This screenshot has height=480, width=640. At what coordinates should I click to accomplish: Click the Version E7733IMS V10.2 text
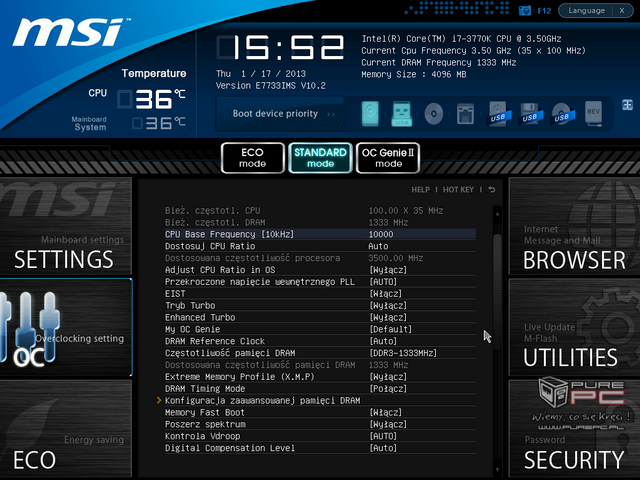271,86
